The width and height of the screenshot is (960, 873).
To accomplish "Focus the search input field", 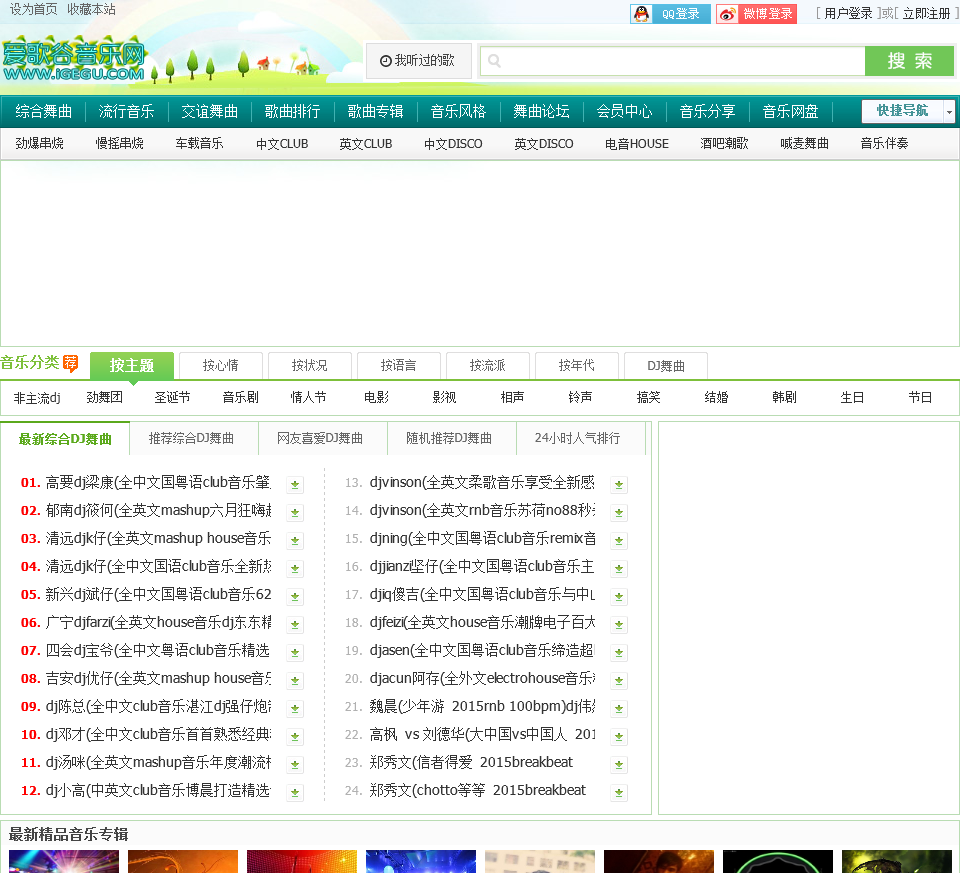I will [x=672, y=61].
